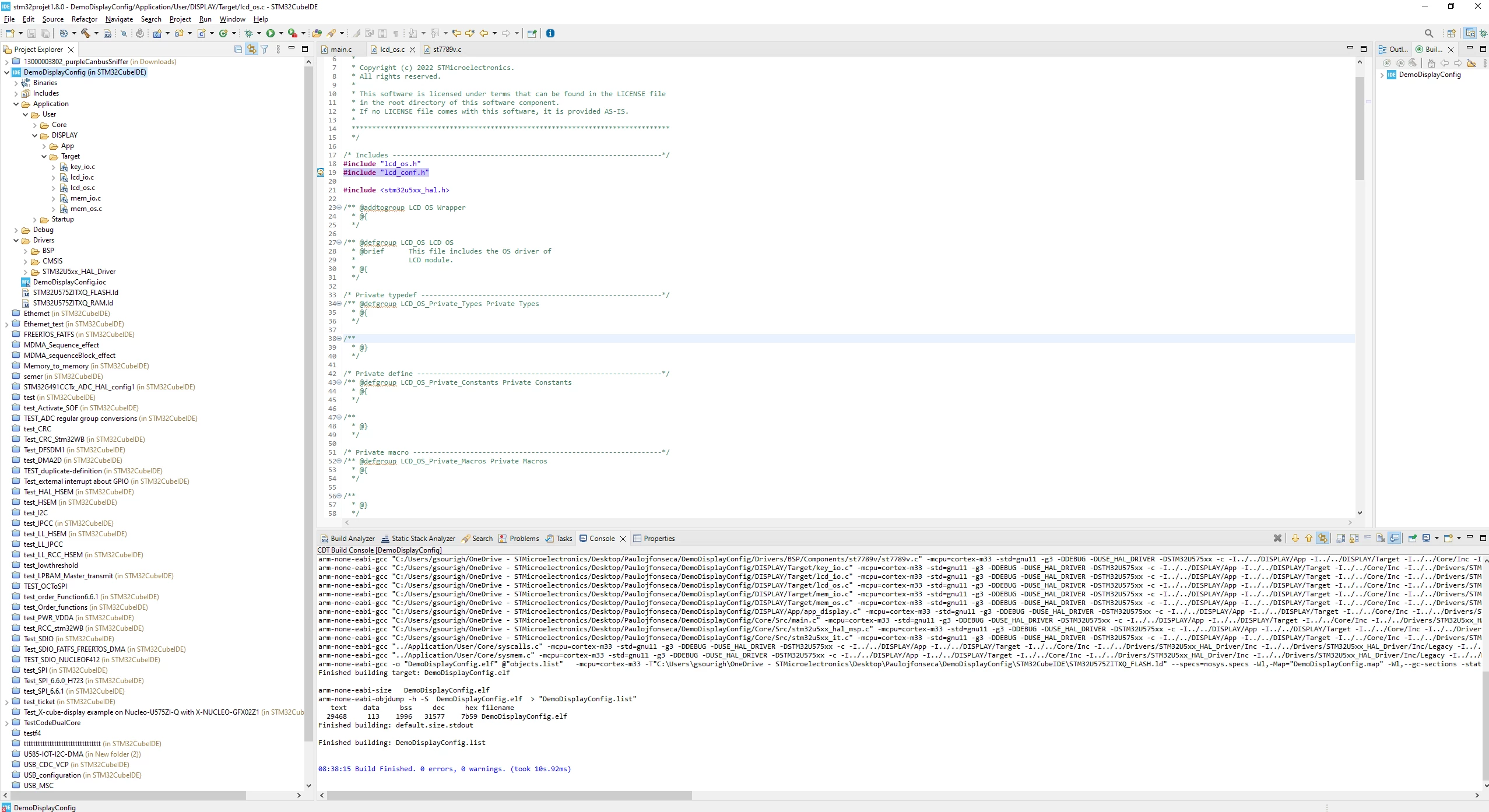
Task: Click the Save toolbar icon
Action: (x=31, y=33)
